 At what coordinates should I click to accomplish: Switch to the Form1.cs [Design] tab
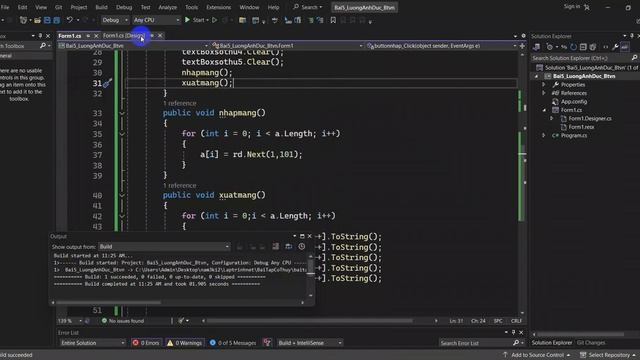point(124,36)
